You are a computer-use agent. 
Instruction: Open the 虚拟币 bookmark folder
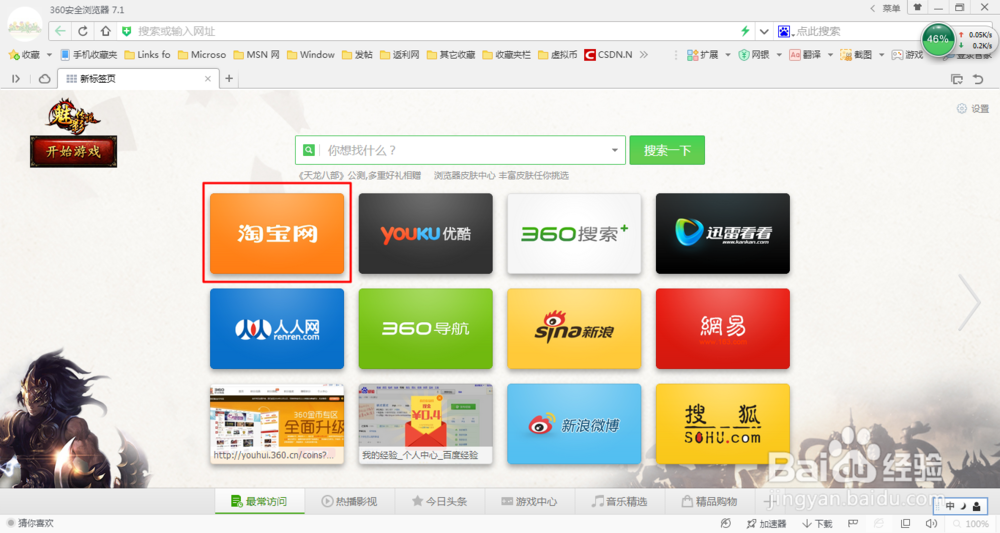click(x=557, y=55)
